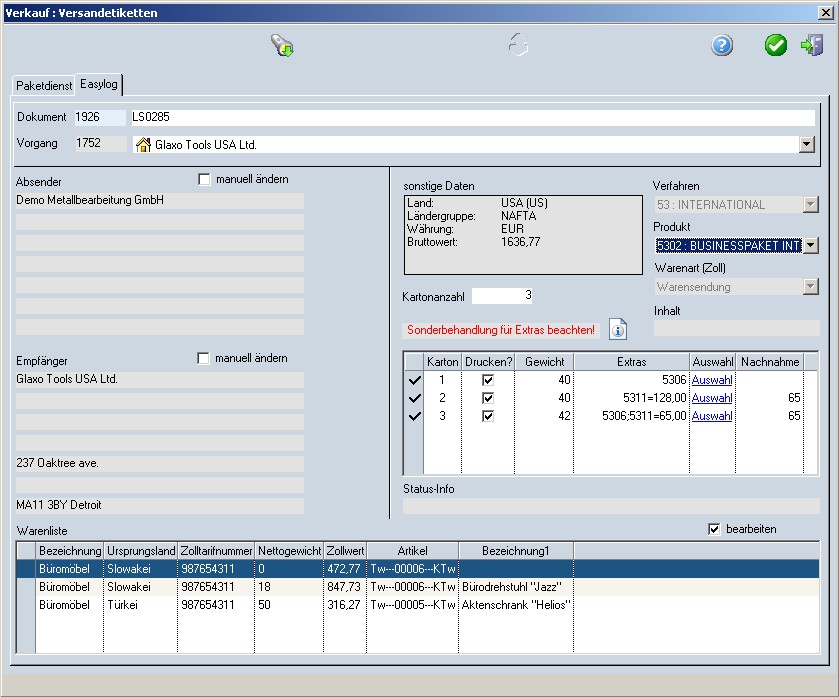Confirm with the green checkmark icon
The image size is (839, 697).
776,46
